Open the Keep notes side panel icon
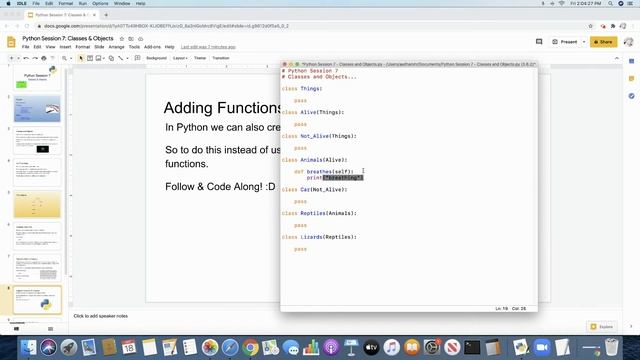This screenshot has height=360, width=640. 631,78
